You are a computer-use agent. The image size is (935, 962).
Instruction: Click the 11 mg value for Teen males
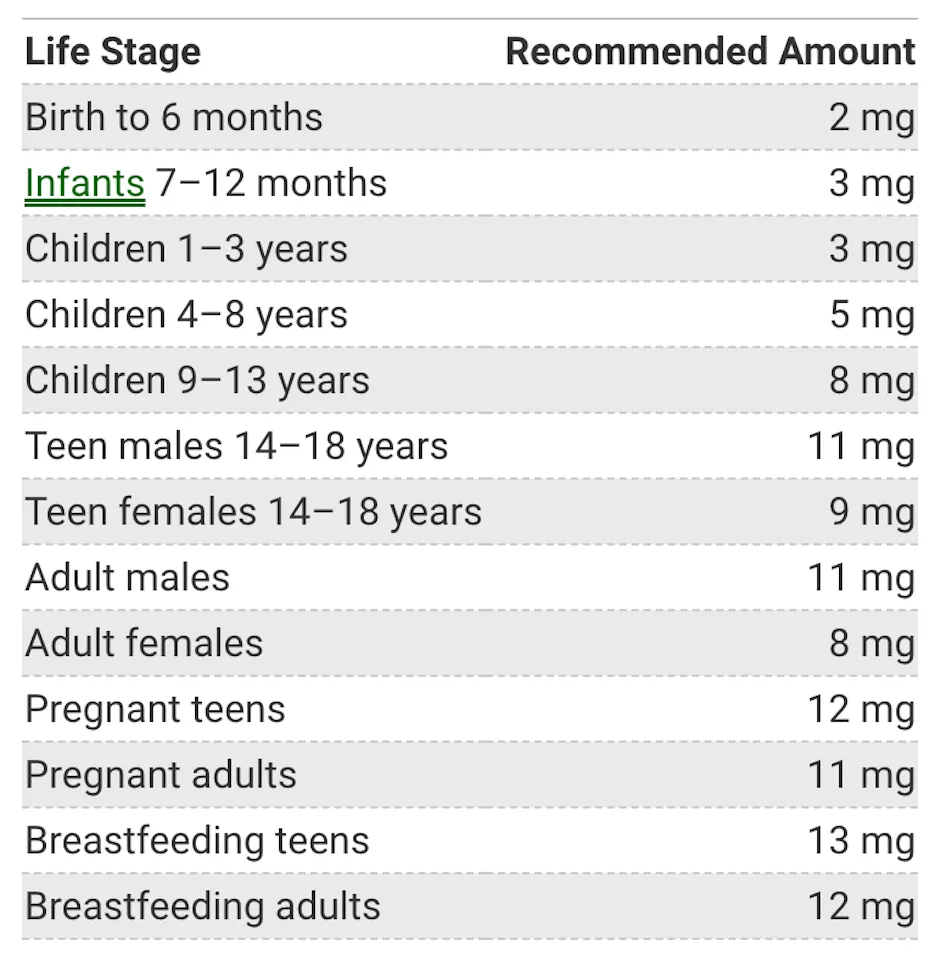pyautogui.click(x=861, y=446)
